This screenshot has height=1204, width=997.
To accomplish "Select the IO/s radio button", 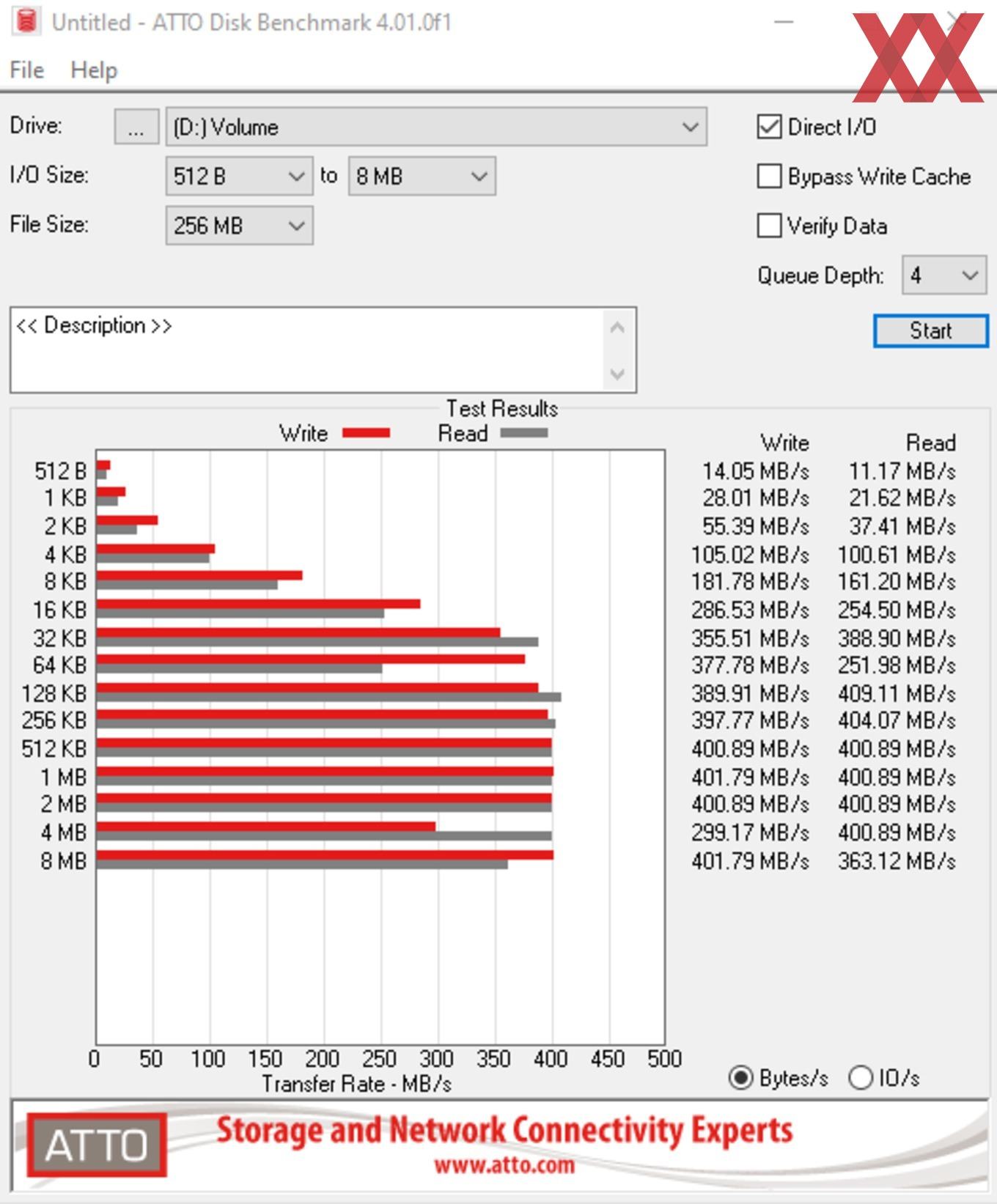I will tap(860, 1078).
